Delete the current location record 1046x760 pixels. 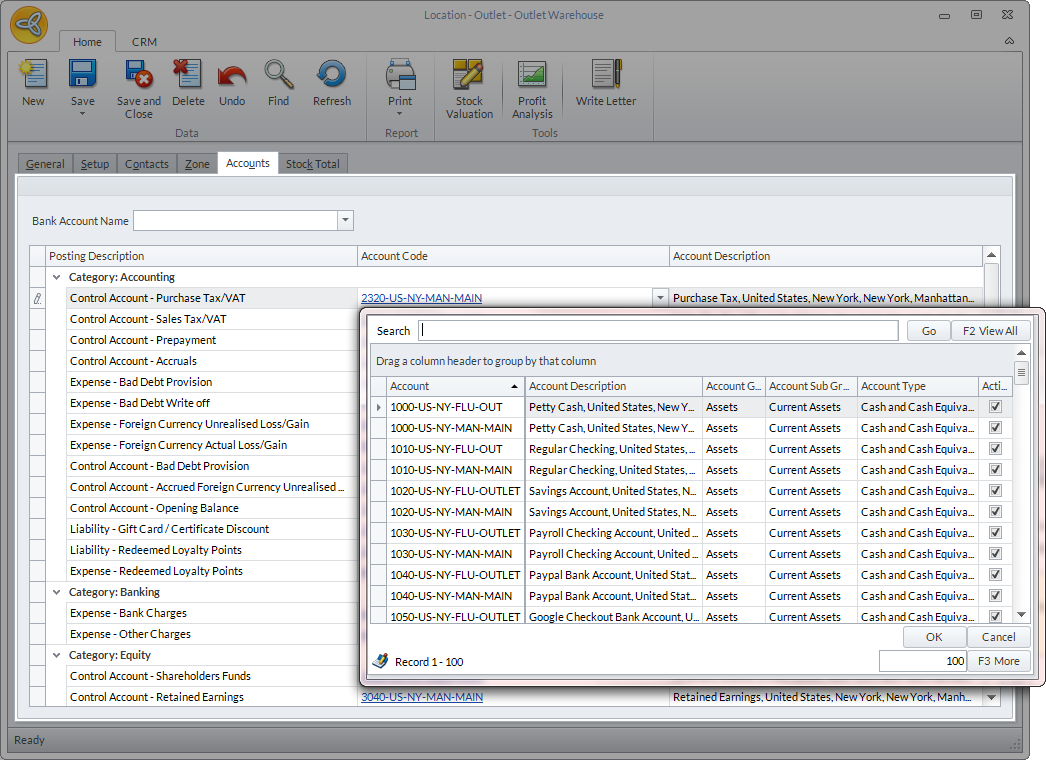pyautogui.click(x=187, y=82)
